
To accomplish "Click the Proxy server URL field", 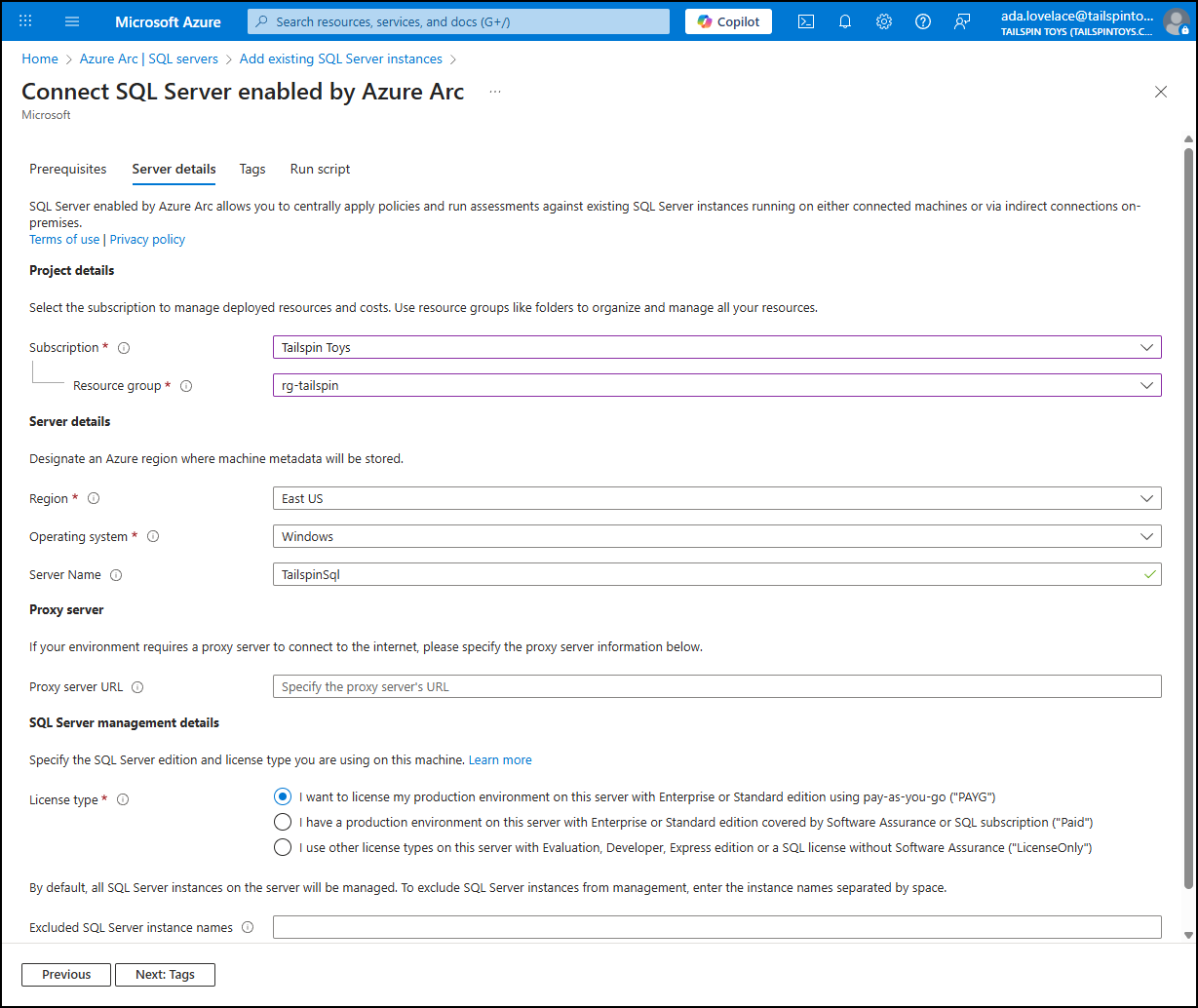I will pos(716,686).
